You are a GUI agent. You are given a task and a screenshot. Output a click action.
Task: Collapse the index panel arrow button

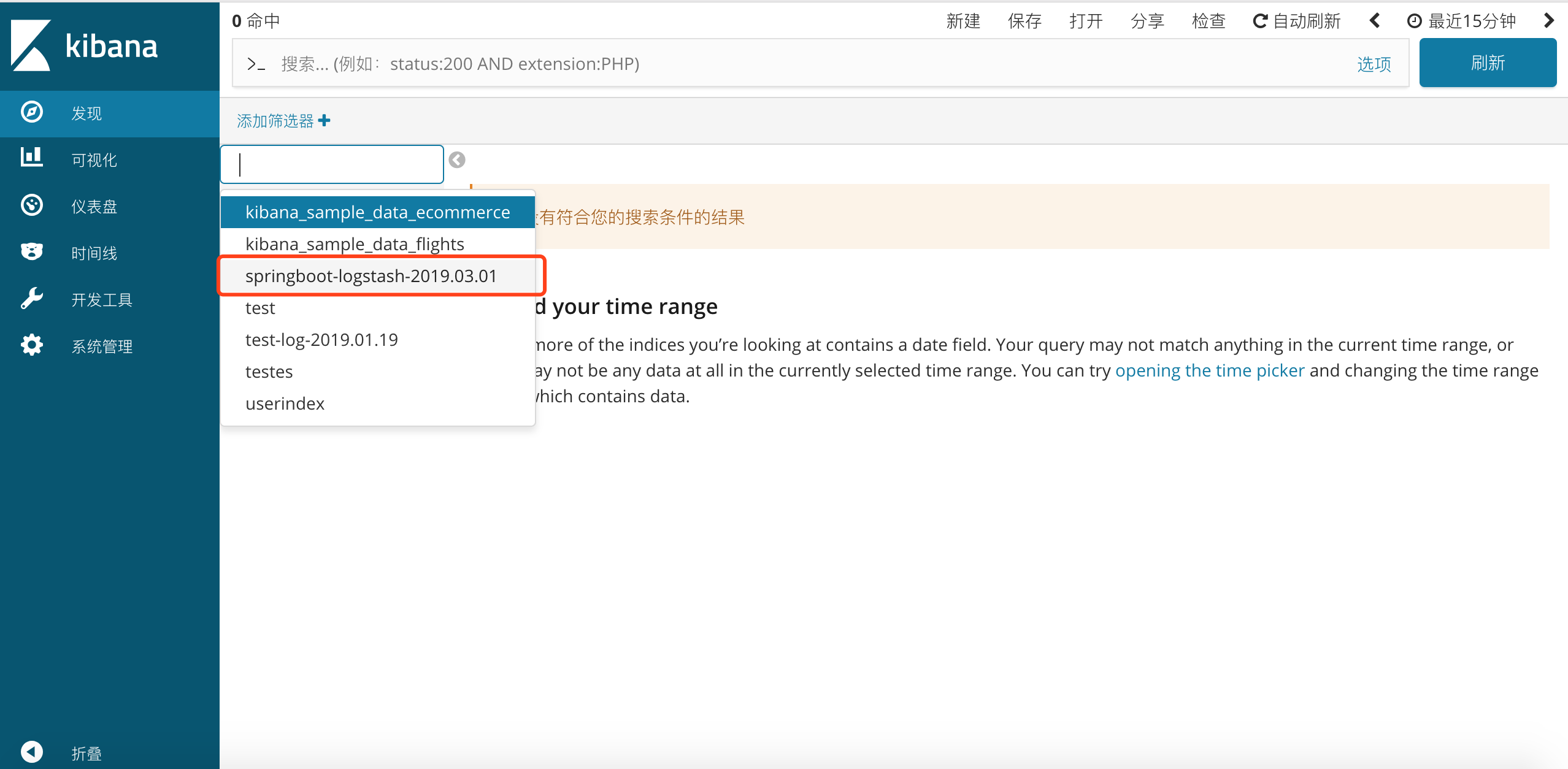click(457, 160)
